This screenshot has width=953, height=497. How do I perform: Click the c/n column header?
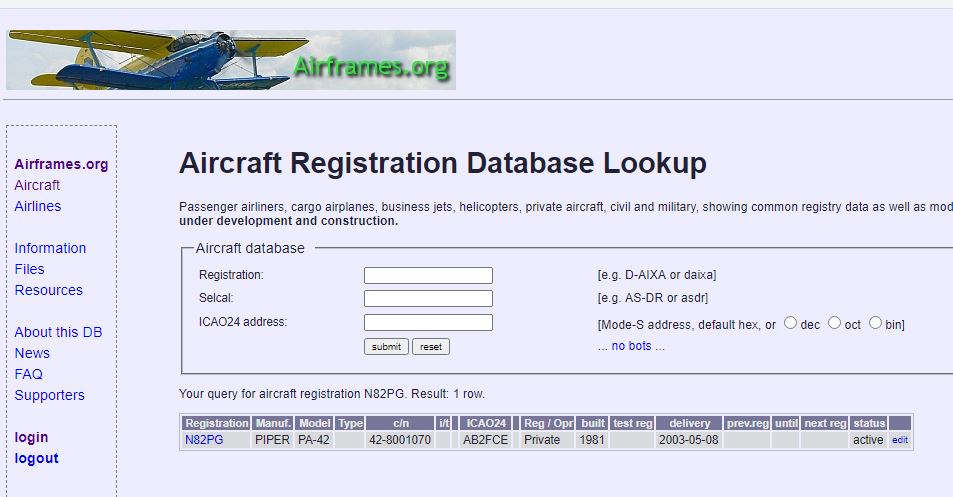pyautogui.click(x=401, y=423)
